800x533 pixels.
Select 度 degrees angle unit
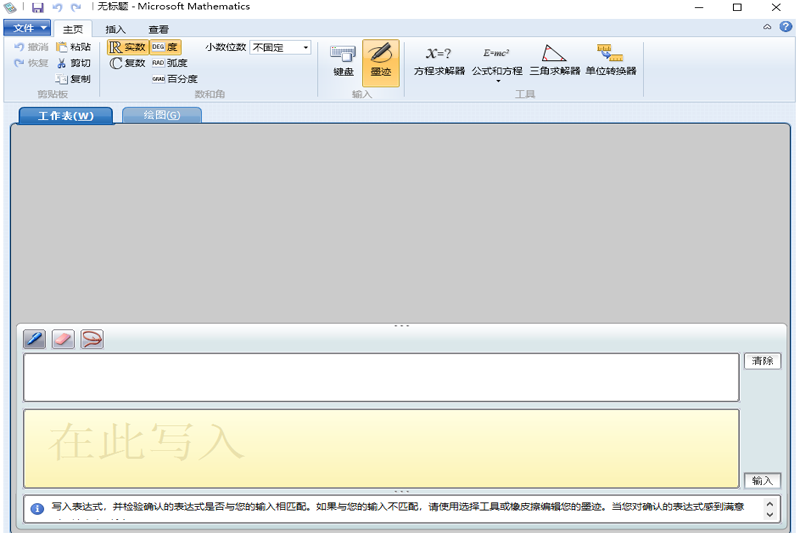[x=165, y=47]
